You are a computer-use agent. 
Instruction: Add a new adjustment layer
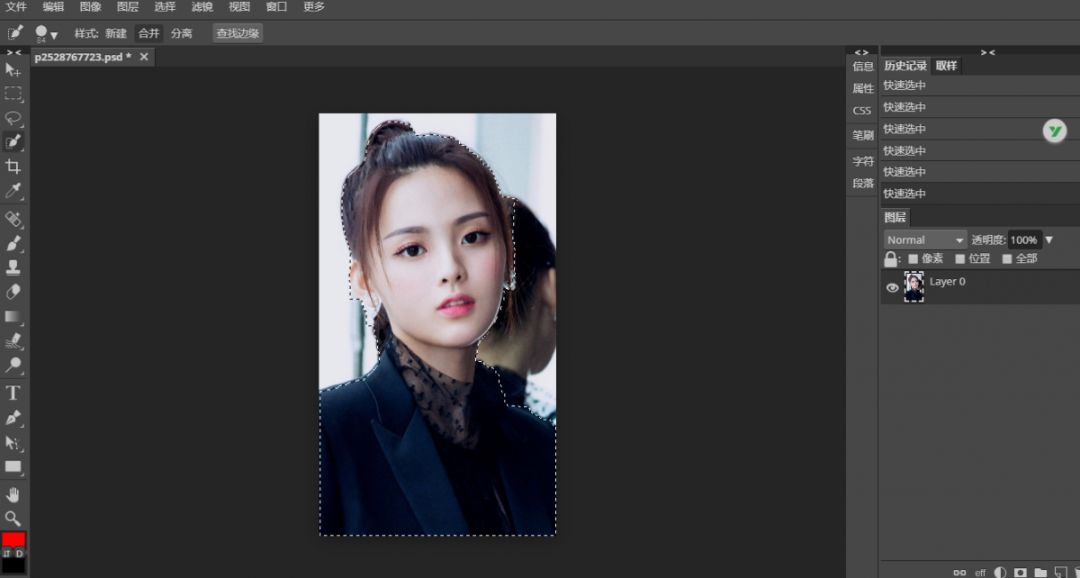(1000, 572)
